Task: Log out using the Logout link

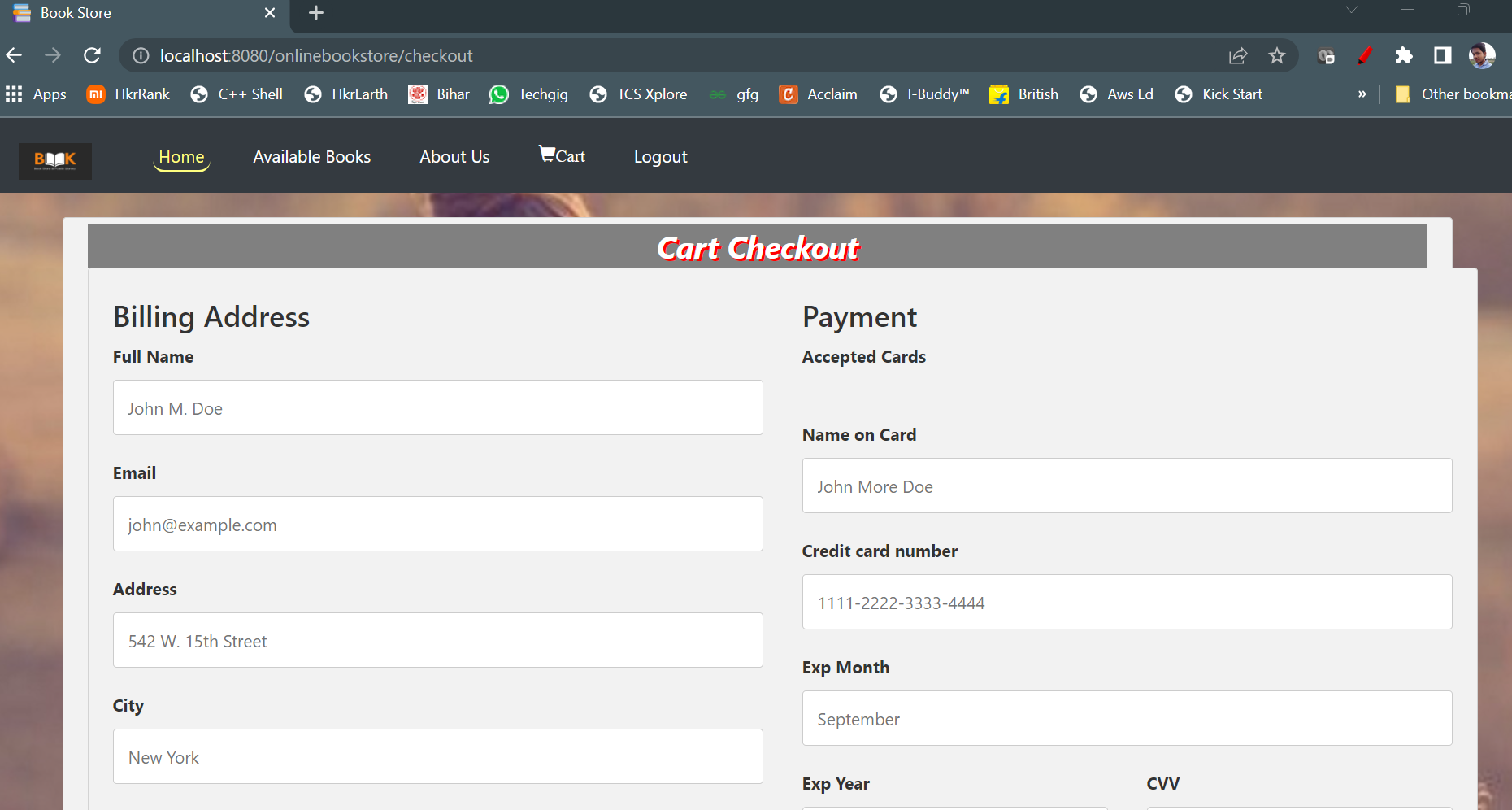Action: [661, 157]
